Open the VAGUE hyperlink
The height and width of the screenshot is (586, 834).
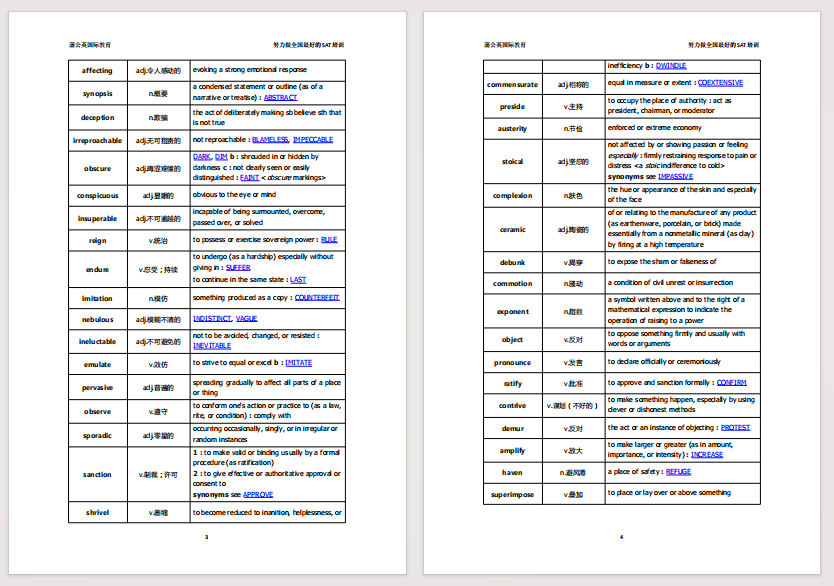coord(246,319)
